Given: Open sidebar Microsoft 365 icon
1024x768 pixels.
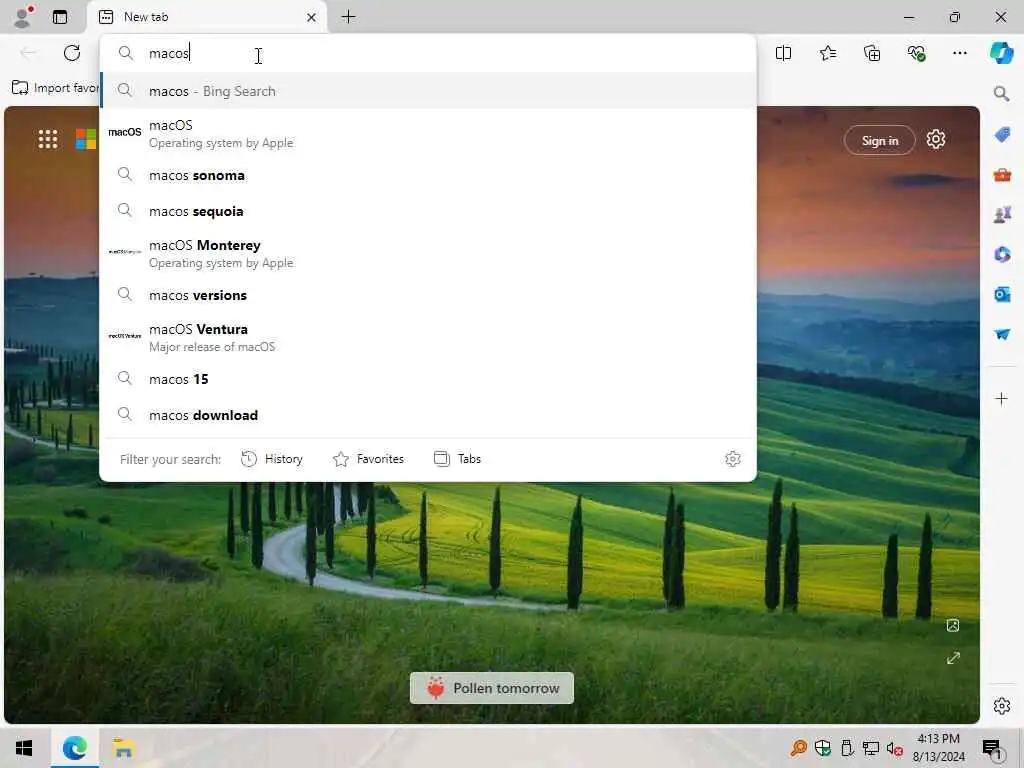Looking at the screenshot, I should click(x=1002, y=254).
